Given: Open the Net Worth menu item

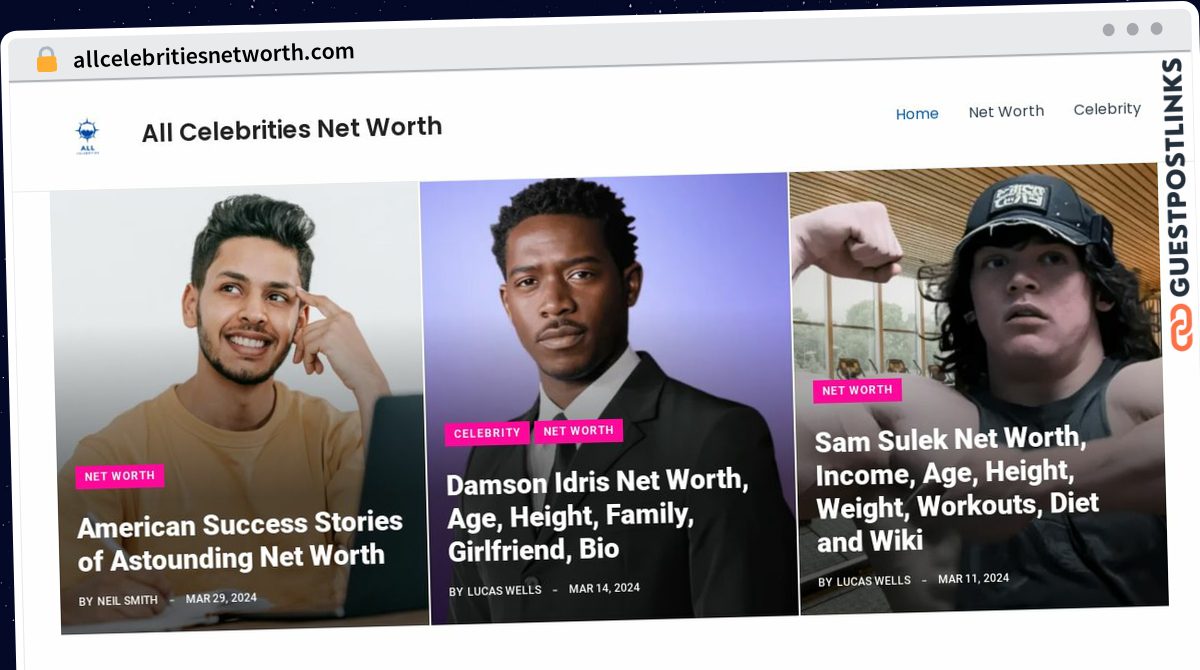Looking at the screenshot, I should [1006, 111].
